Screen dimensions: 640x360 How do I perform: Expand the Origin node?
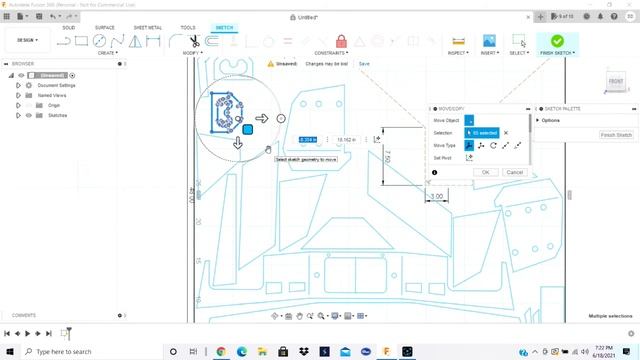[x=18, y=105]
